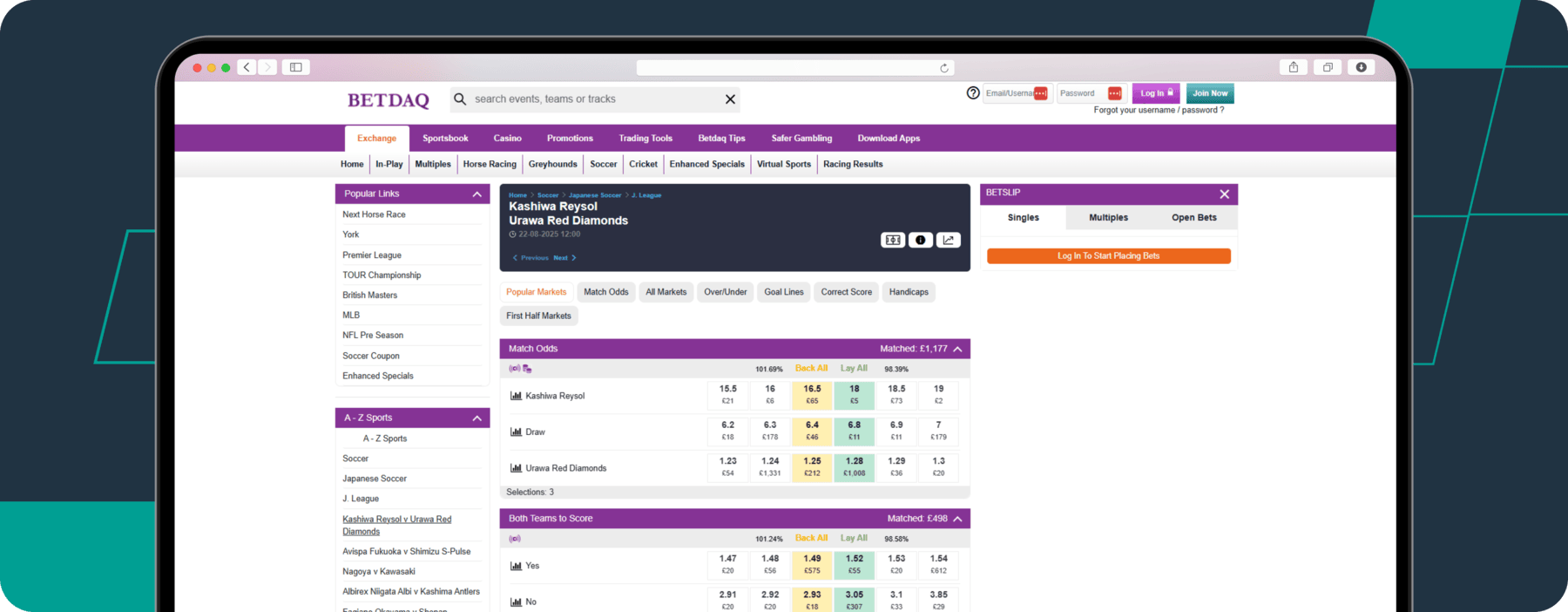Switch to Multiples in the betslip
This screenshot has height=612, width=1568.
tap(1108, 218)
